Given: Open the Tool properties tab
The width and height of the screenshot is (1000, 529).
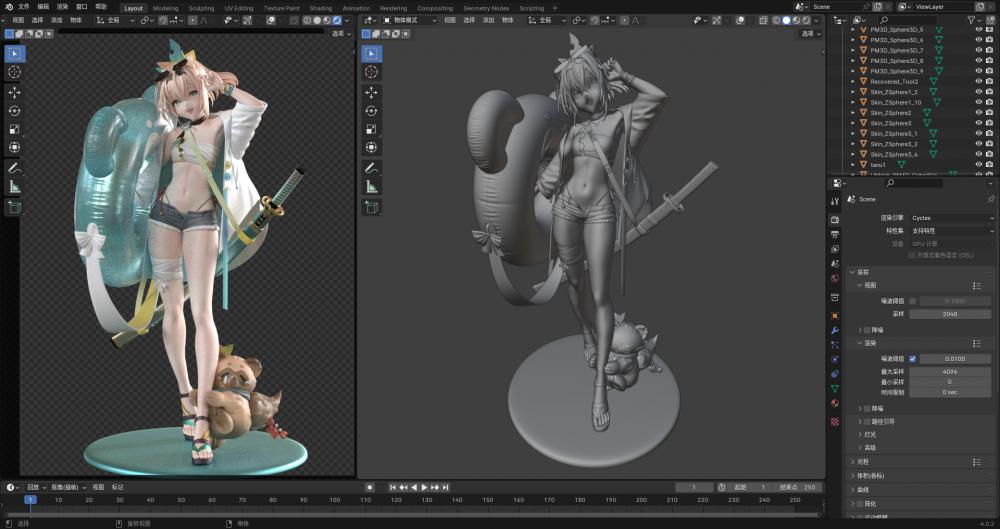Looking at the screenshot, I should pos(835,201).
